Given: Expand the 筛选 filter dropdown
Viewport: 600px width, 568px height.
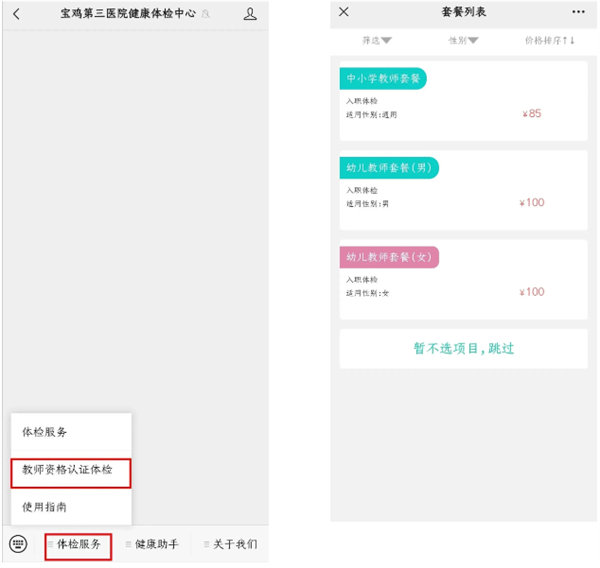Looking at the screenshot, I should [x=376, y=41].
